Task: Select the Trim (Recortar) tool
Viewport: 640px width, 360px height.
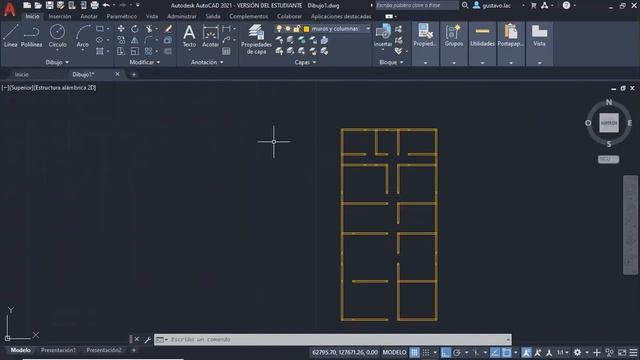Action: [149, 29]
